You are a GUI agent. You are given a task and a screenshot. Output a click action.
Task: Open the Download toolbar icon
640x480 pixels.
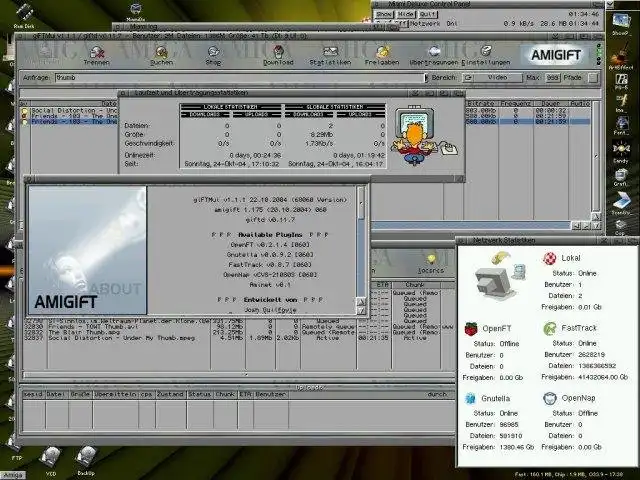click(x=278, y=56)
